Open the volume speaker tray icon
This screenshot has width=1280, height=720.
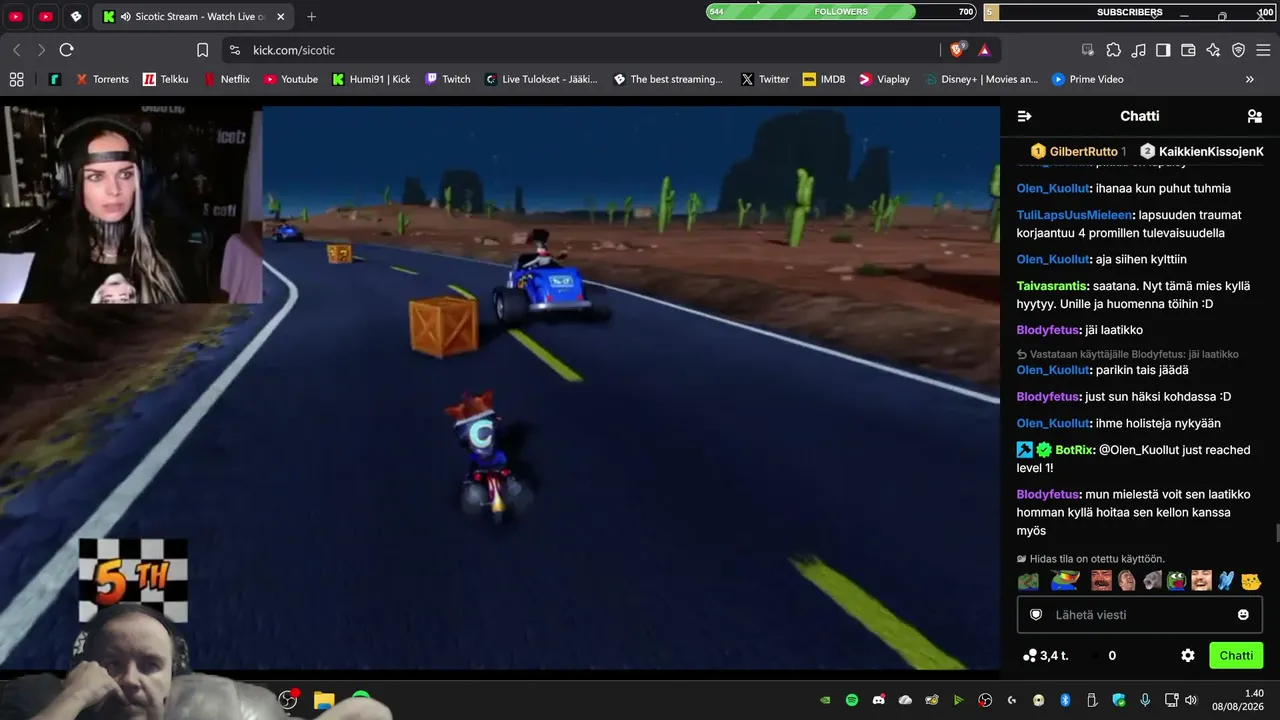1190,700
